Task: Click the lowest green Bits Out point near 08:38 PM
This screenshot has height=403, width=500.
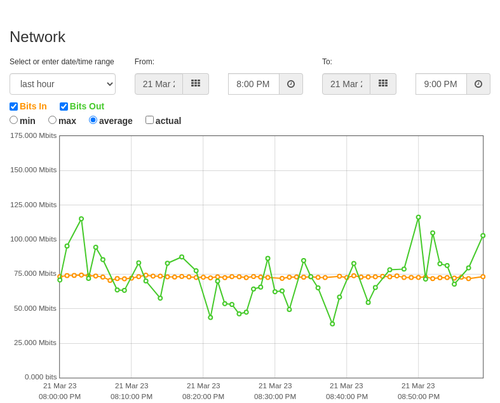Action: tap(332, 324)
